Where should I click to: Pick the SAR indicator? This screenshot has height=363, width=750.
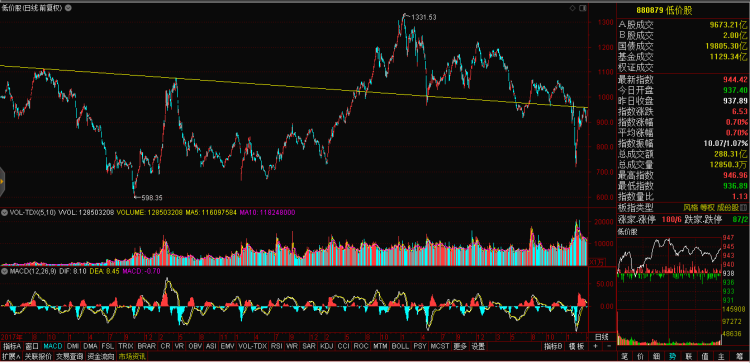pyautogui.click(x=309, y=346)
